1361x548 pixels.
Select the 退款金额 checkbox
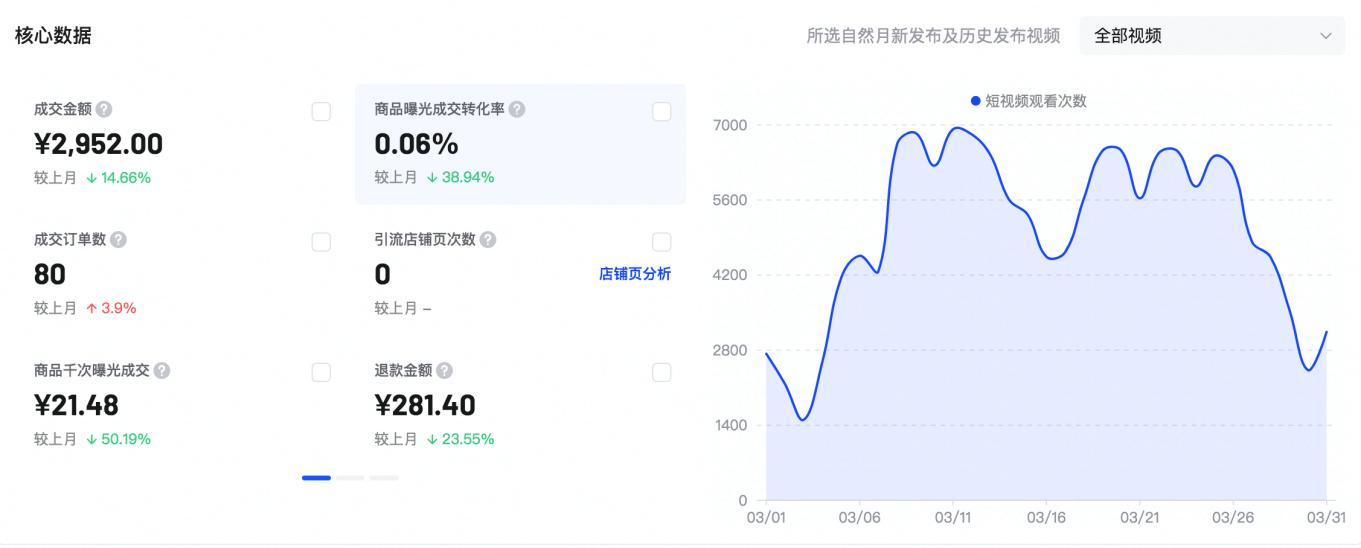(x=661, y=372)
